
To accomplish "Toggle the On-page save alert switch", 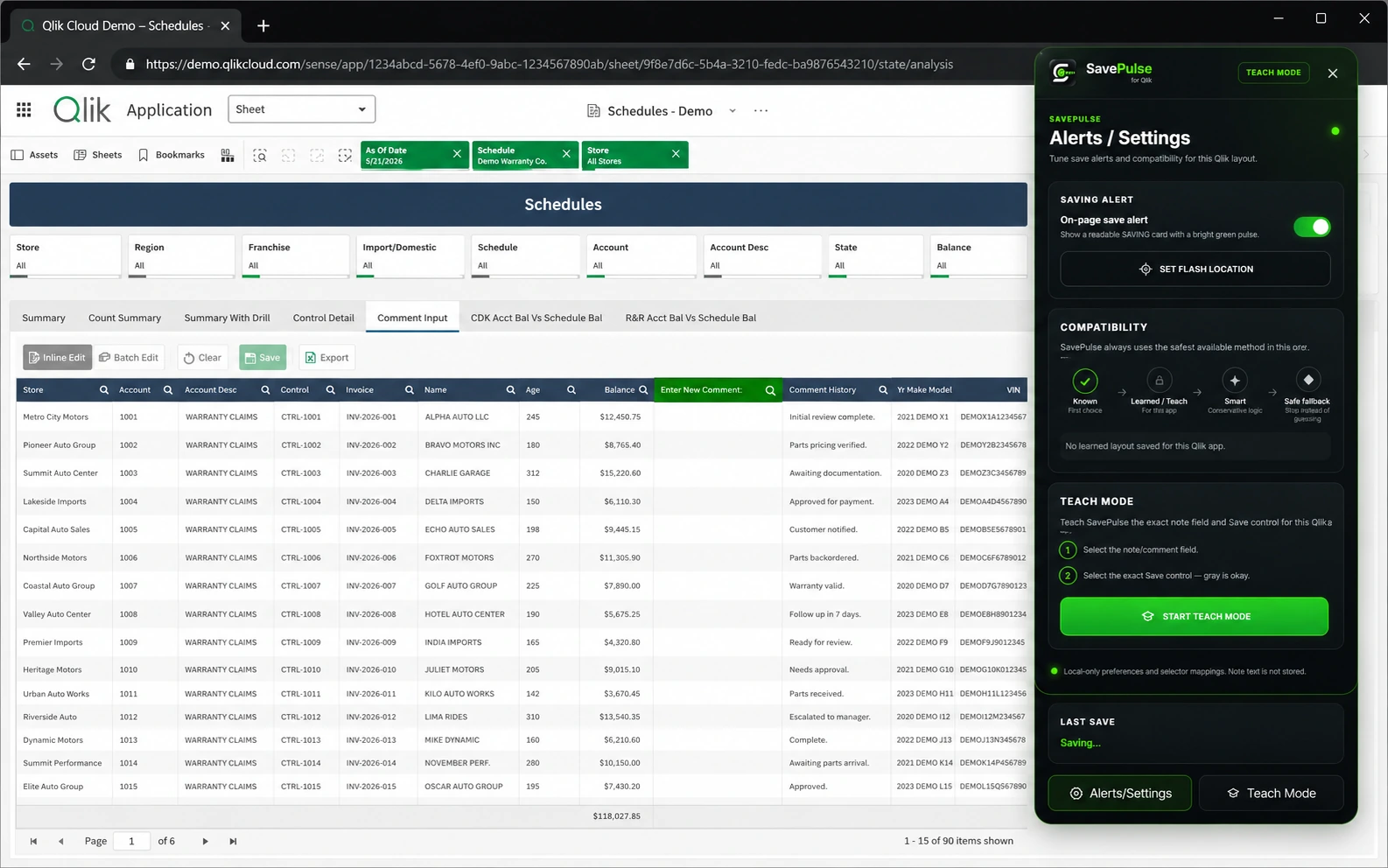I will [x=1312, y=227].
